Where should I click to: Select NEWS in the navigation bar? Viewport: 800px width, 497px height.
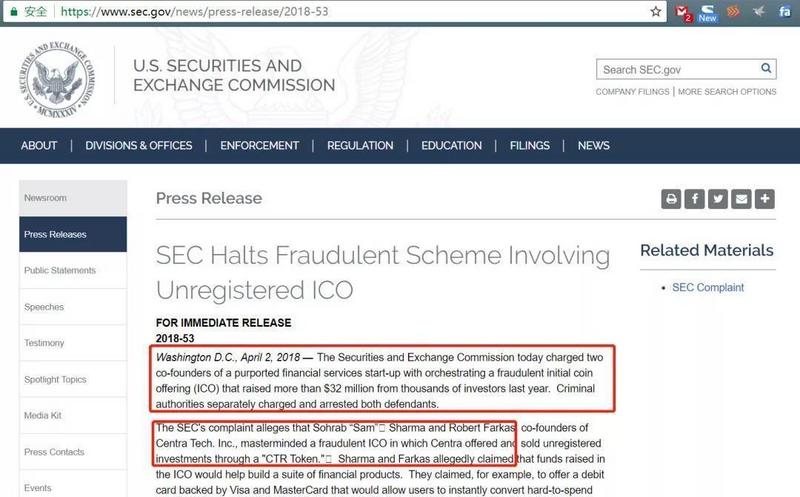593,146
